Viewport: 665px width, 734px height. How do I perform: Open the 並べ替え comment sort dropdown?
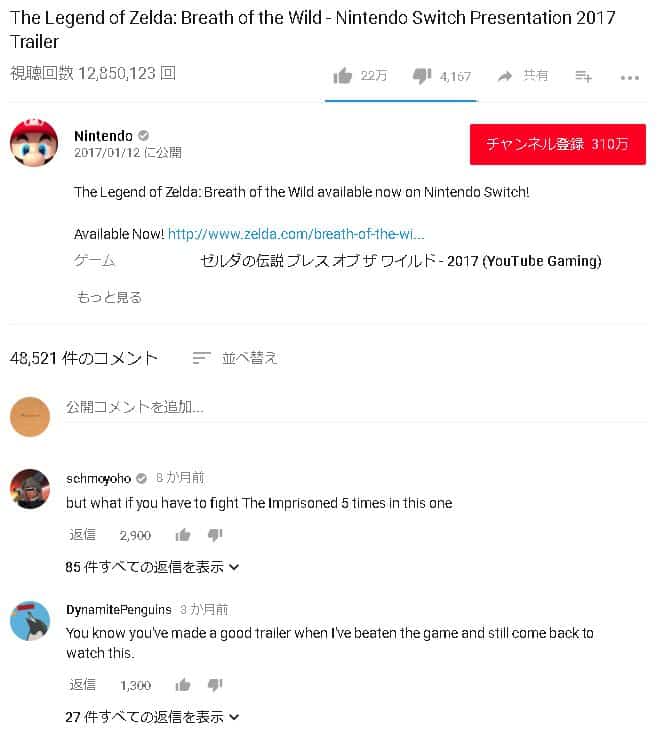coord(235,358)
